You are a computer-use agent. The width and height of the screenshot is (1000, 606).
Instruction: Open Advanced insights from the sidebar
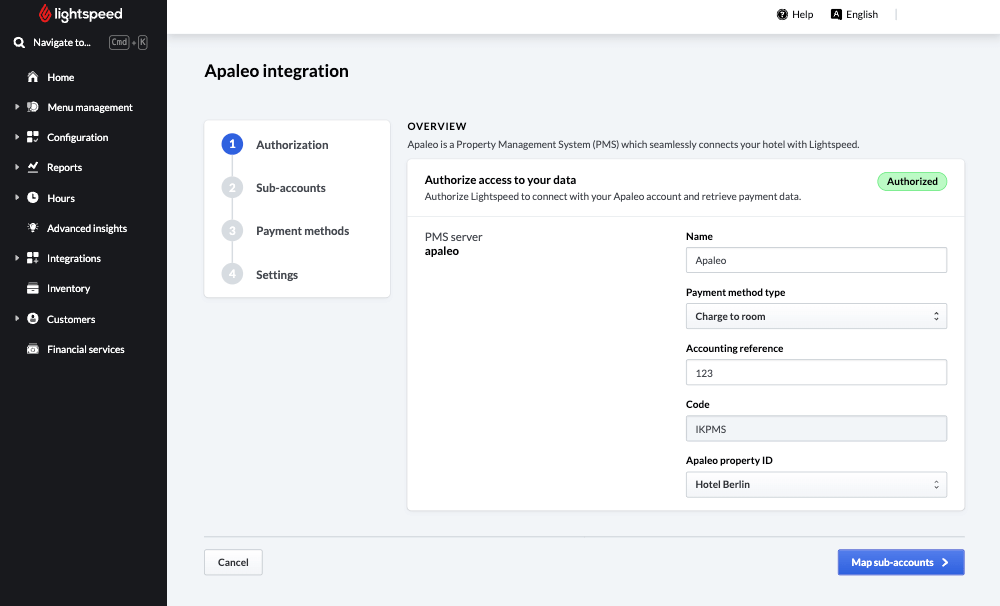tap(87, 228)
